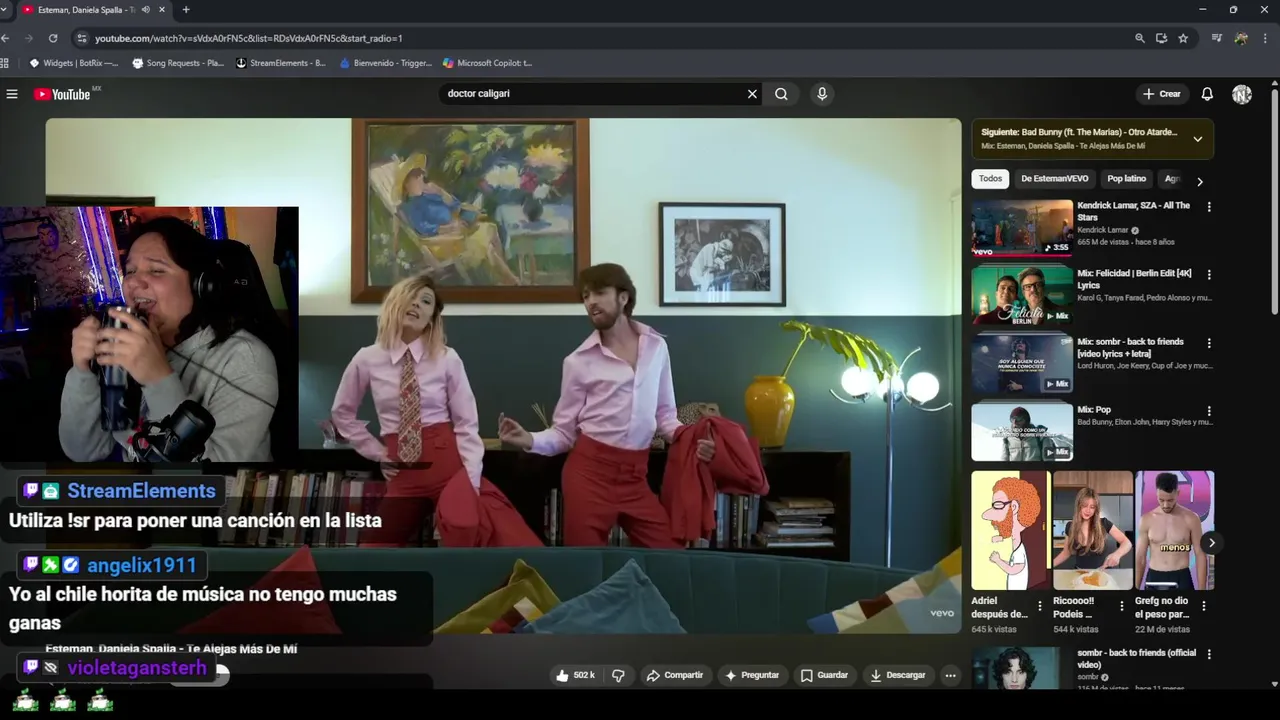
Task: Open options for Mix: Pop
Action: pyautogui.click(x=1209, y=411)
